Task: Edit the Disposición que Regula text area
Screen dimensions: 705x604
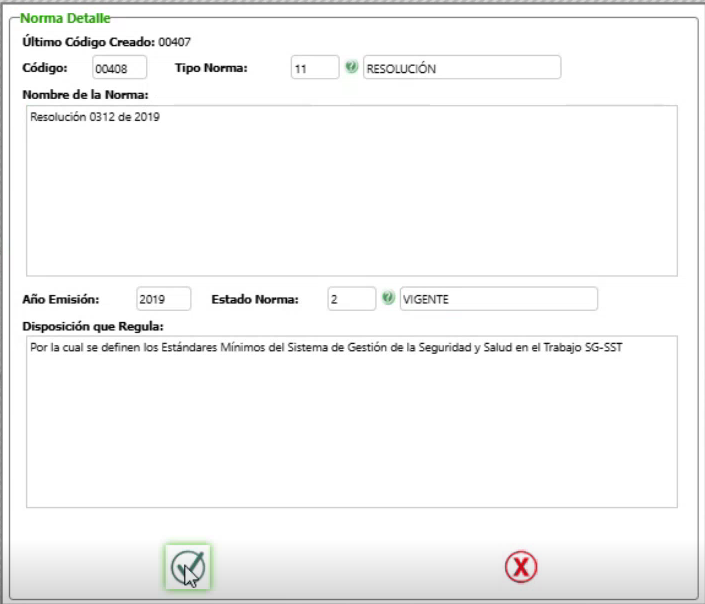Action: tap(352, 422)
